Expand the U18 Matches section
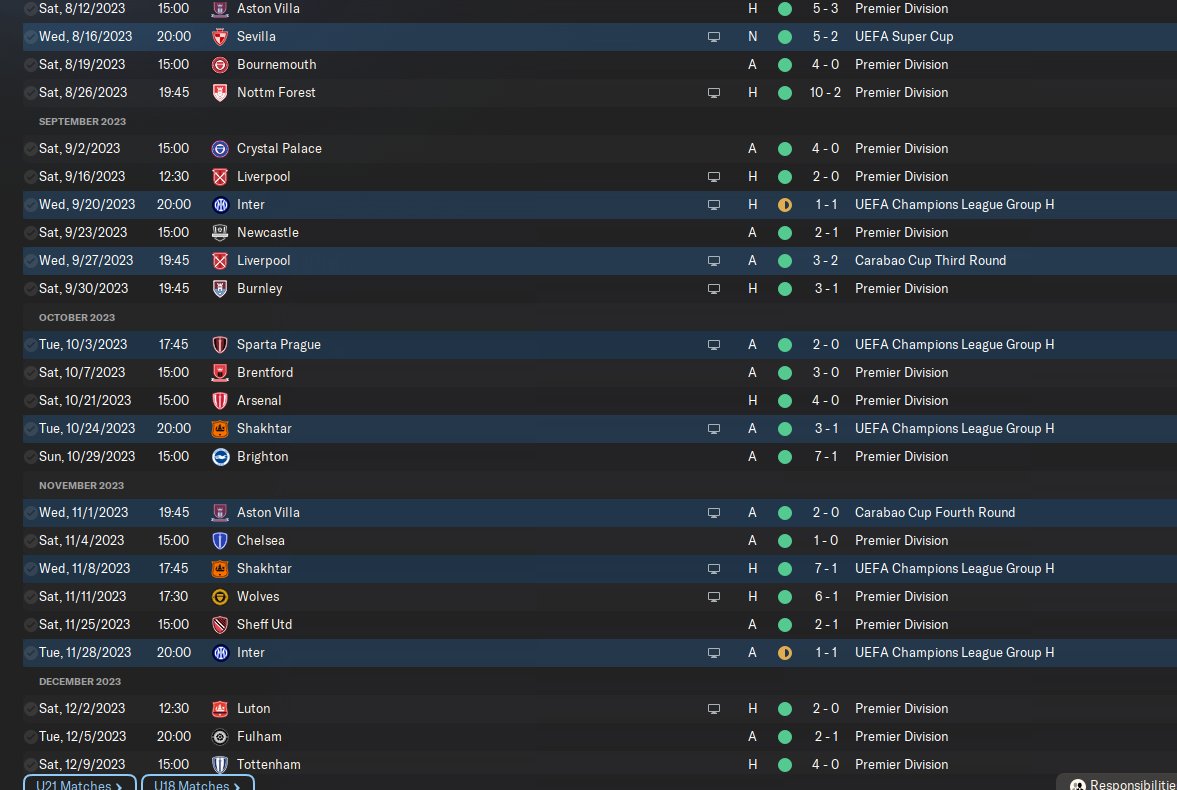This screenshot has height=790, width=1177. [197, 784]
